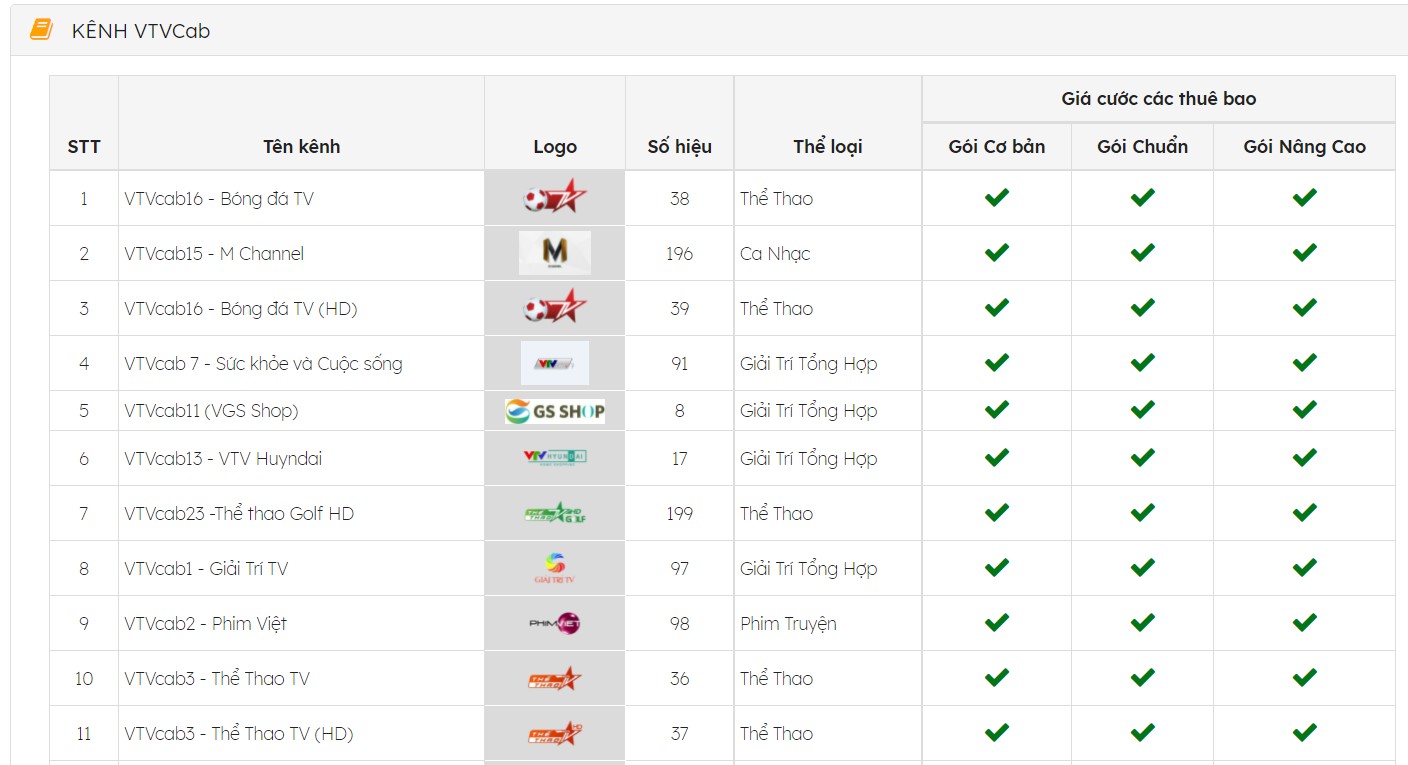1408x765 pixels.
Task: Click the VTVcab2 - Phim Việt channel name
Action: (206, 623)
